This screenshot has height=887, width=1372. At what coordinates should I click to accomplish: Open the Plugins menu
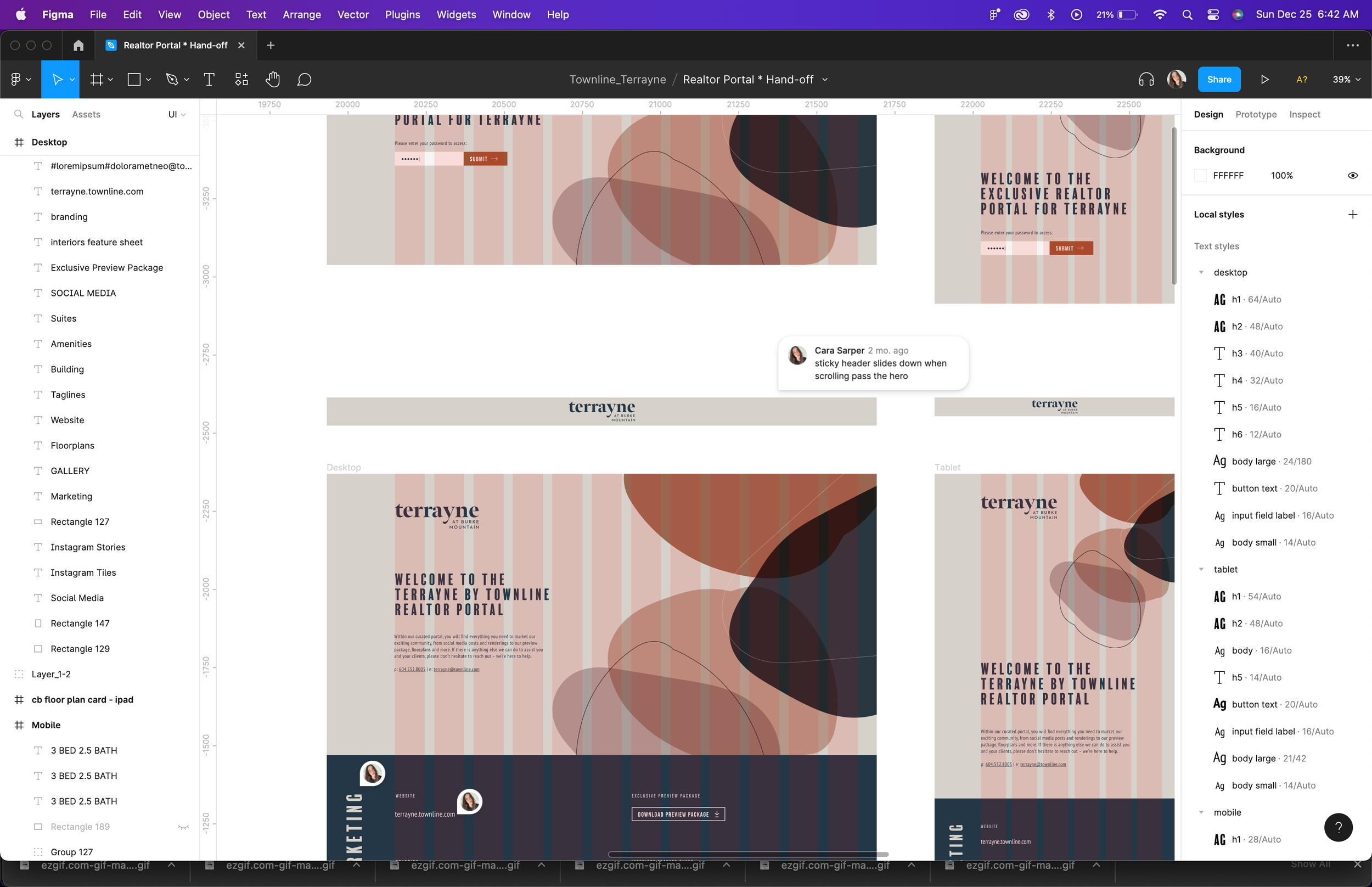(402, 14)
